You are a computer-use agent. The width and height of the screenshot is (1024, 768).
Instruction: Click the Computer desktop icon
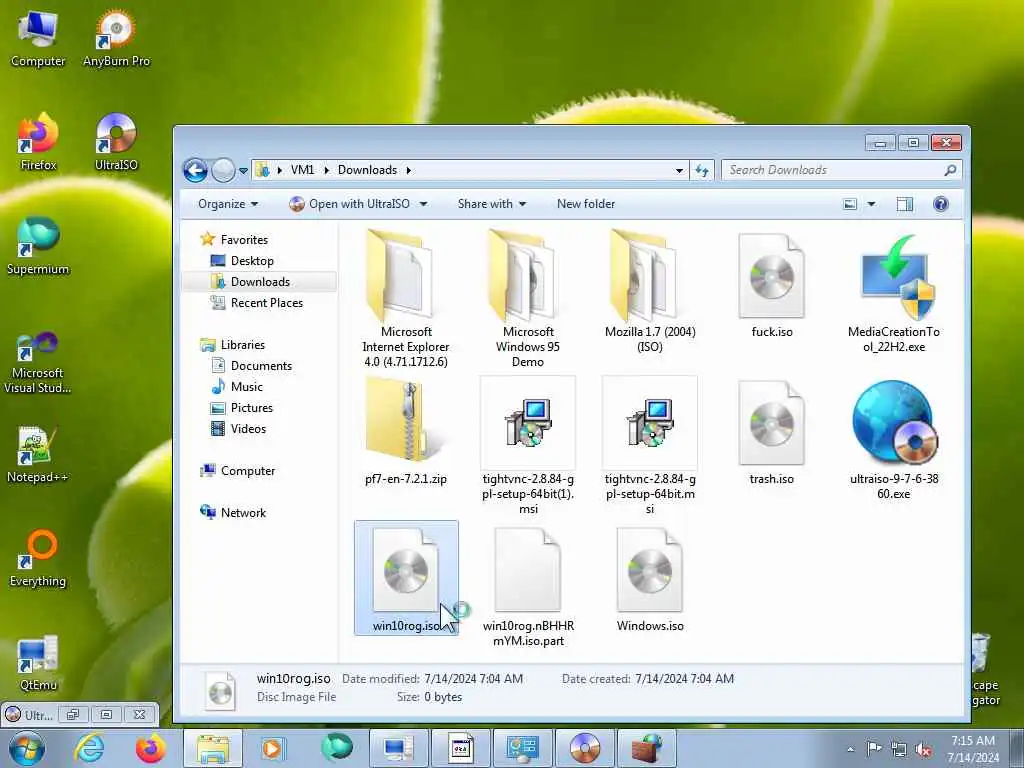38,38
